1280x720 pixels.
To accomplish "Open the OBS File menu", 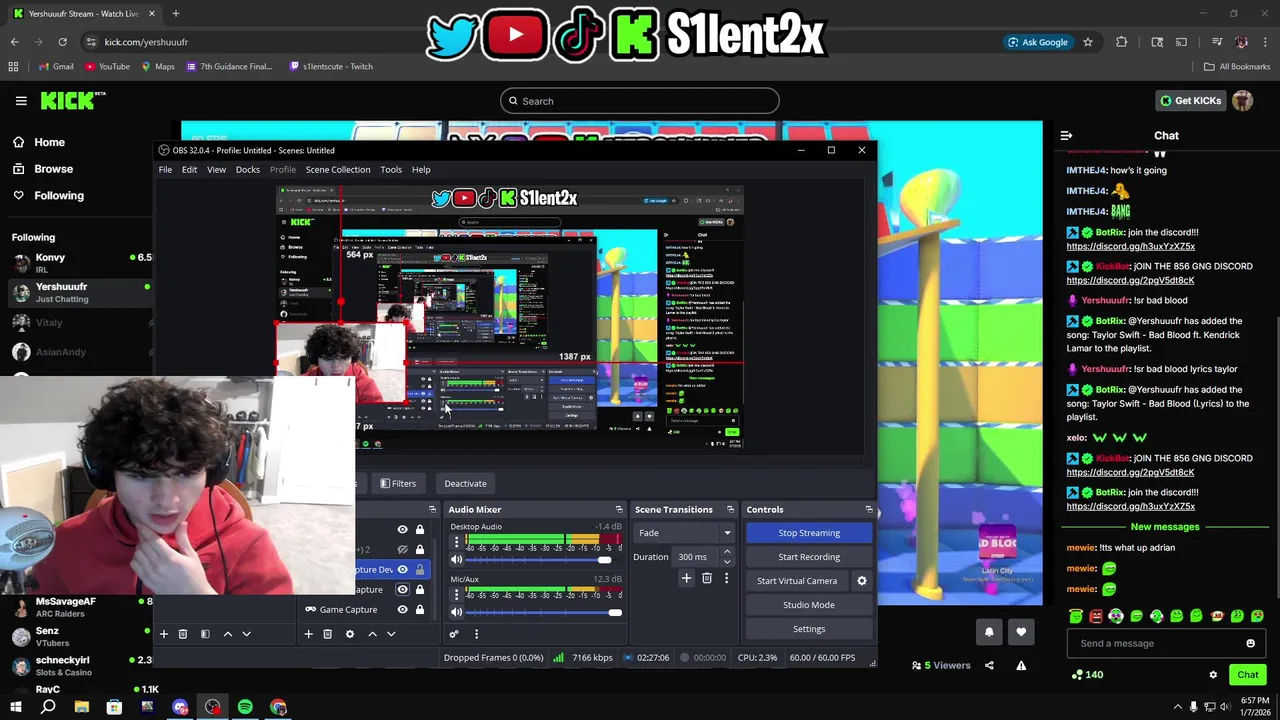I will tap(165, 169).
